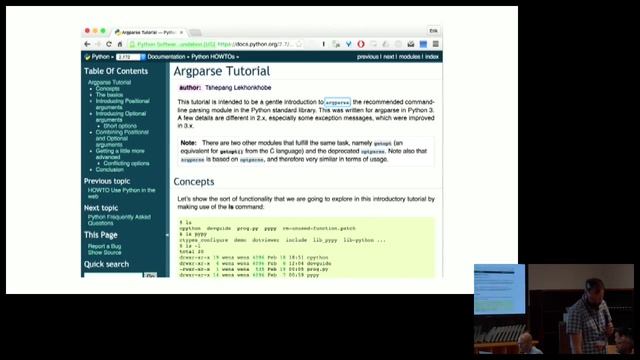Open Introducing Optional arguments sidebar link
640x360 pixels.
pos(121,117)
